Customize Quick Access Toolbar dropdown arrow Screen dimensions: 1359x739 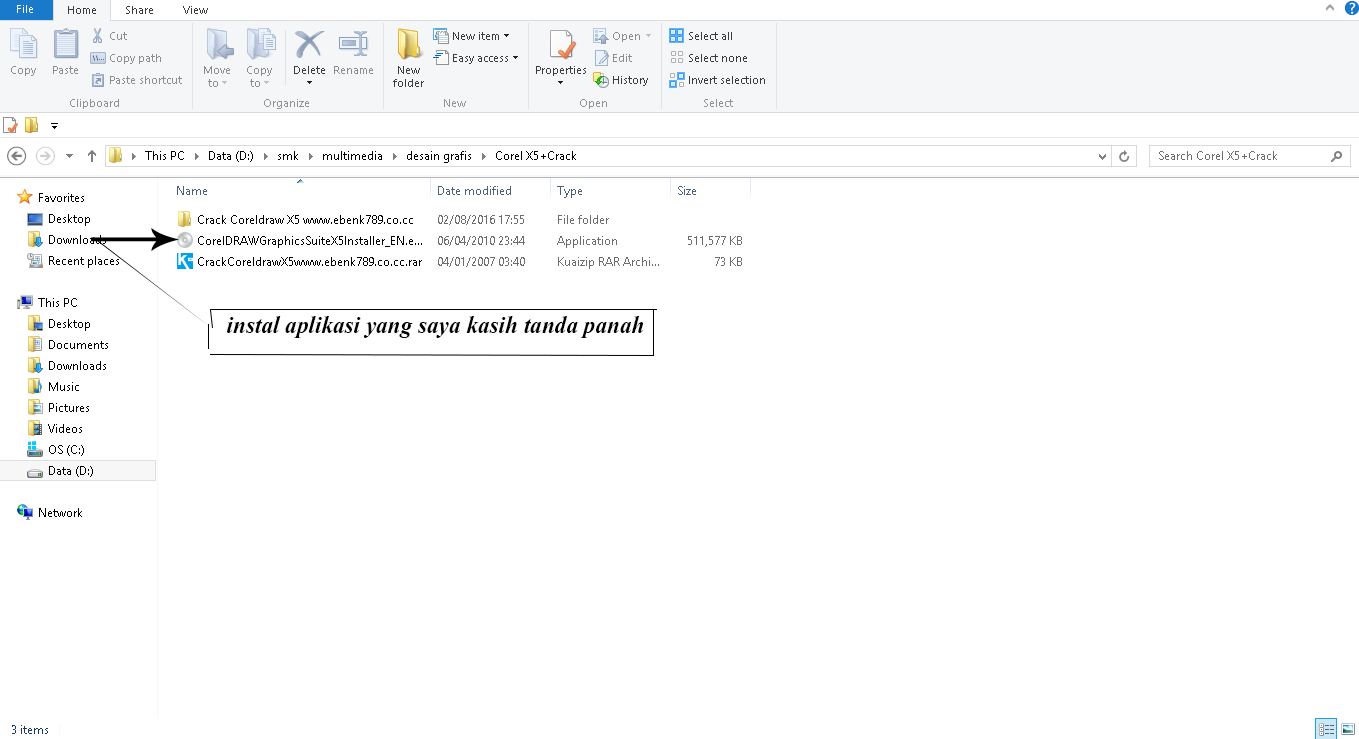coord(54,126)
